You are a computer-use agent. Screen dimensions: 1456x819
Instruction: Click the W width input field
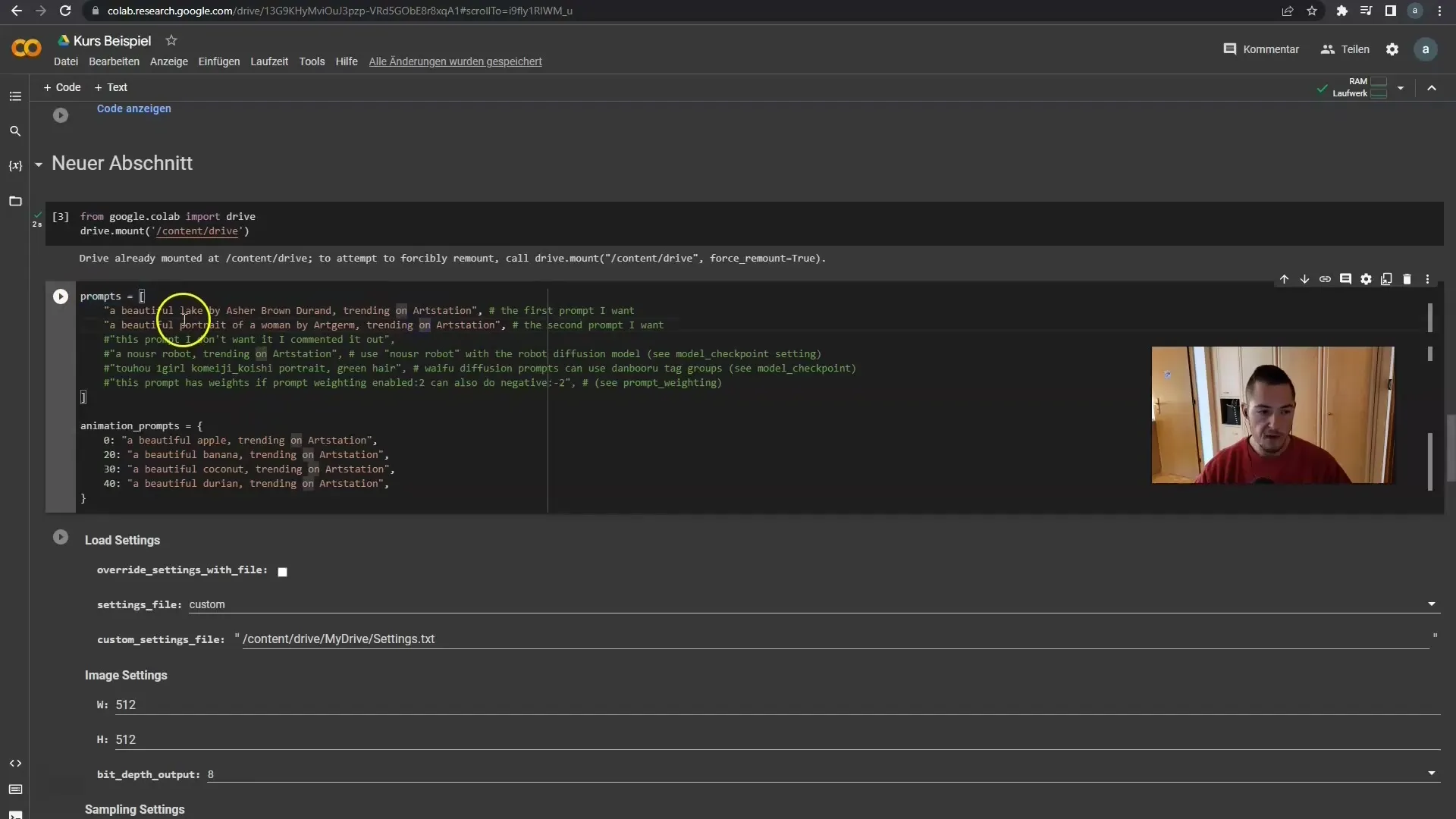point(777,705)
